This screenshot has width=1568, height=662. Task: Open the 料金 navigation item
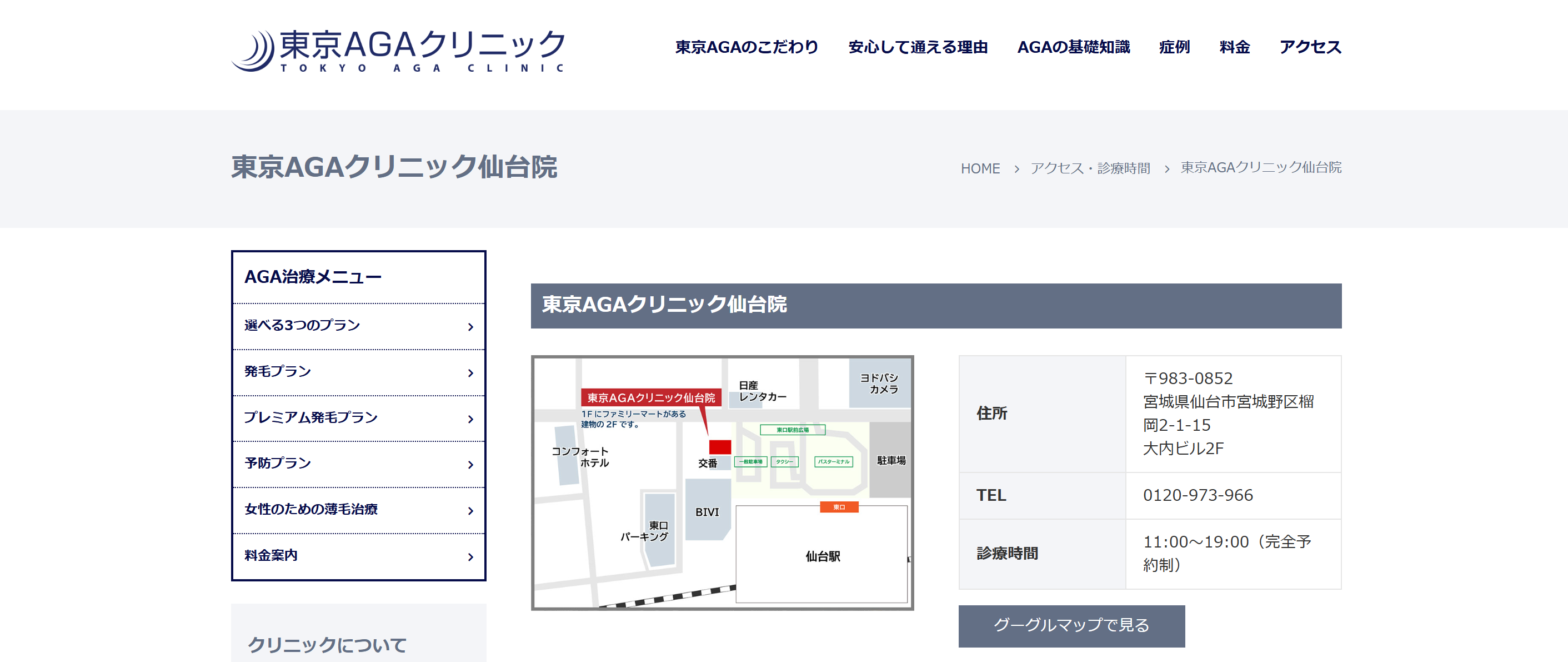1234,47
